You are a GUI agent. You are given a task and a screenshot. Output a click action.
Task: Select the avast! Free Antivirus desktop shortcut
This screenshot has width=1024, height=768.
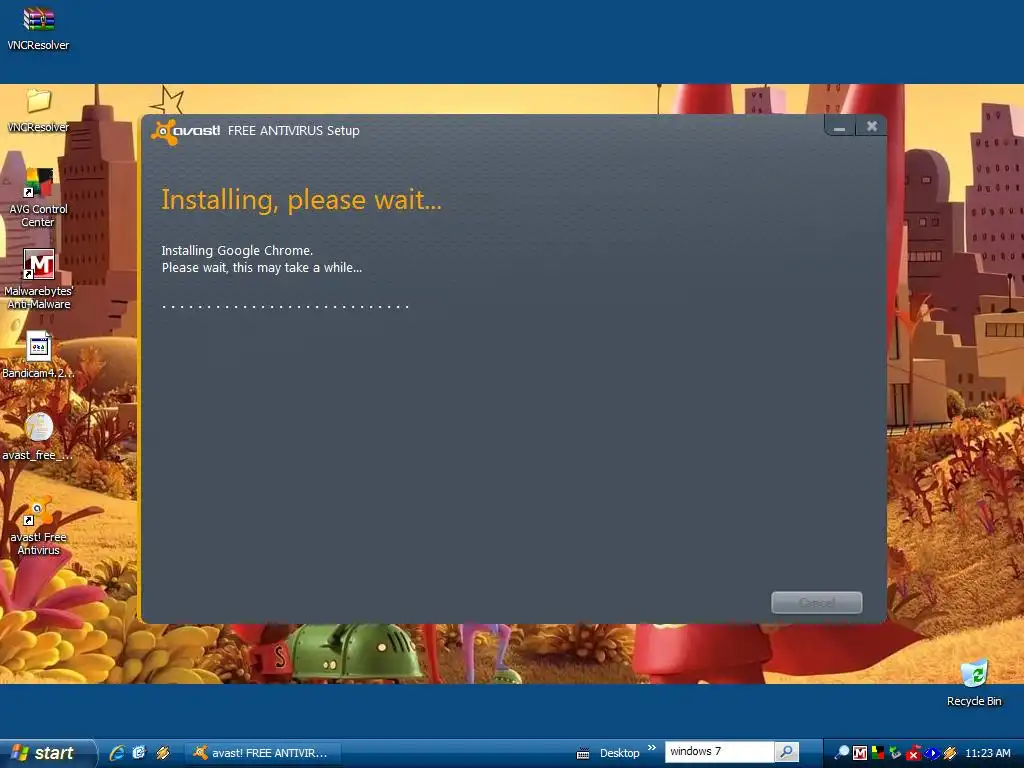[x=38, y=526]
